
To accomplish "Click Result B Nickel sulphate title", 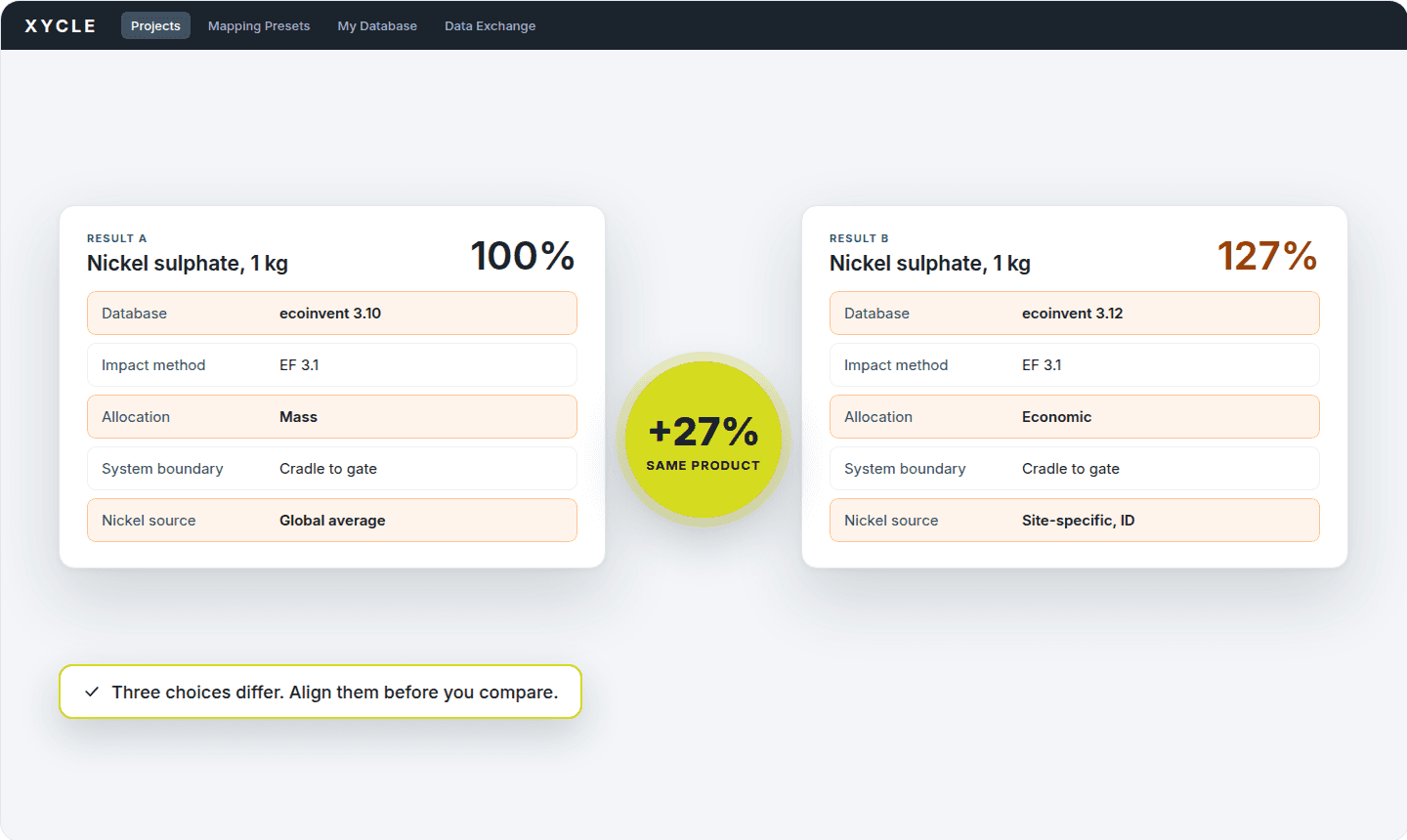I will point(930,264).
